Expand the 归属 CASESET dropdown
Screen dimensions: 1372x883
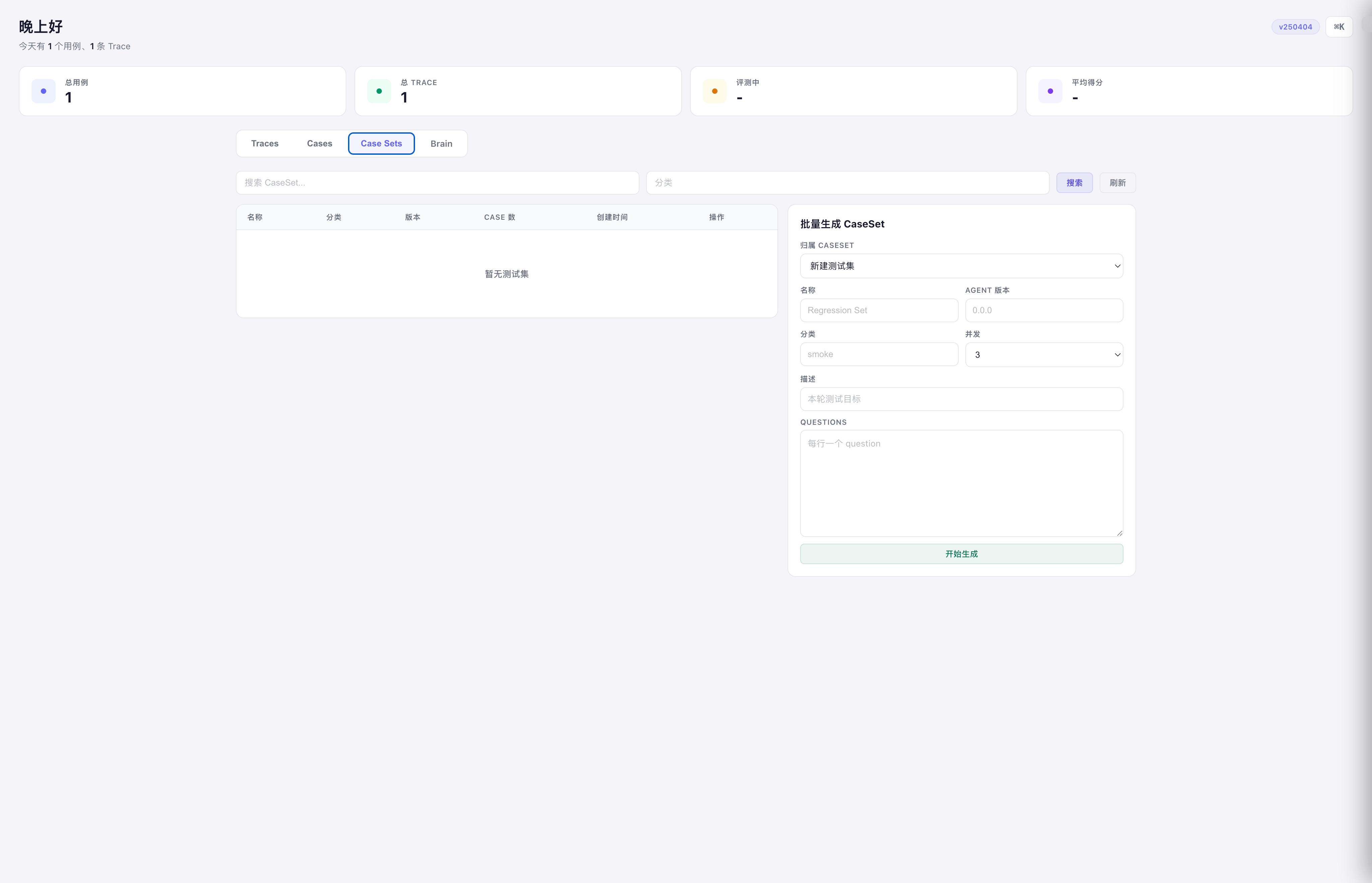click(x=961, y=266)
